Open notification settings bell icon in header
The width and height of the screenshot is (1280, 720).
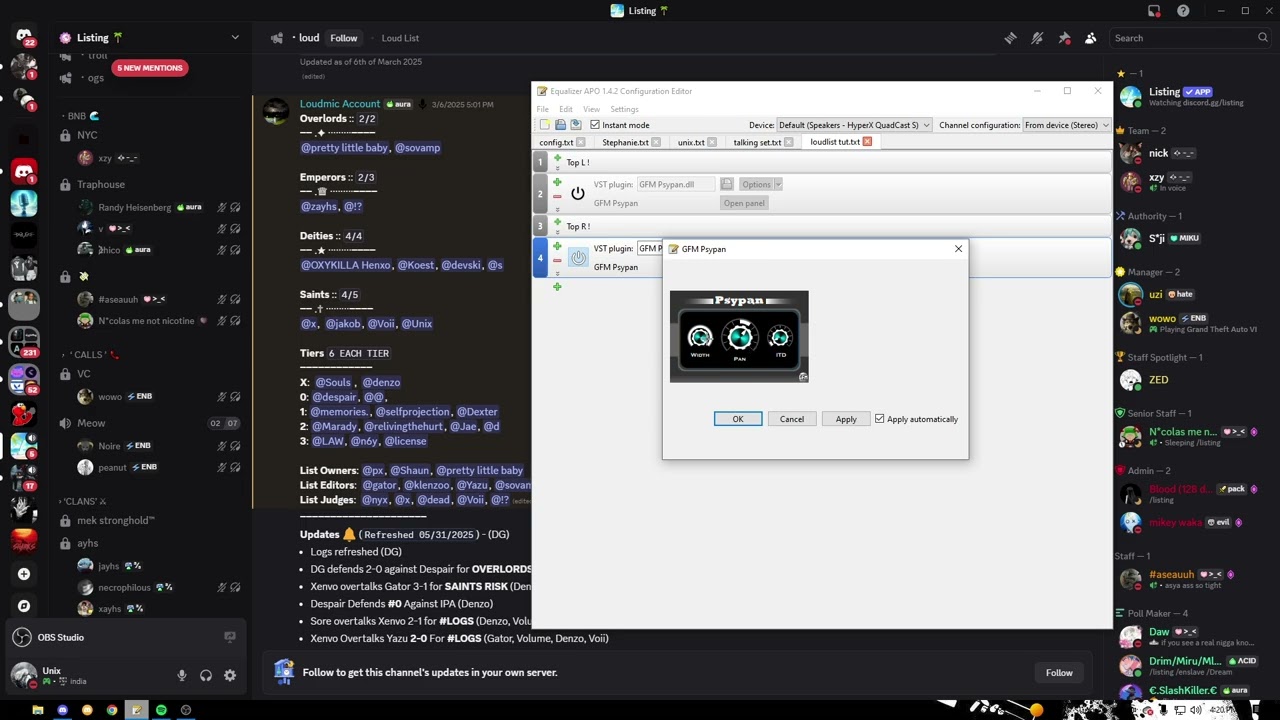click(1037, 38)
